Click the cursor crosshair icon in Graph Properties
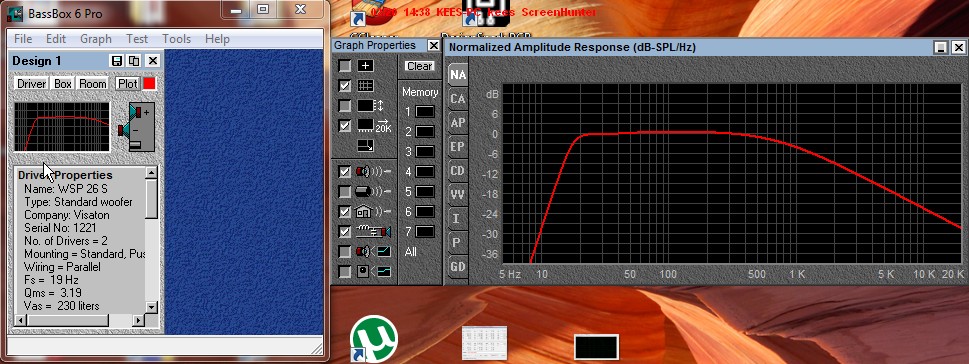 click(365, 66)
